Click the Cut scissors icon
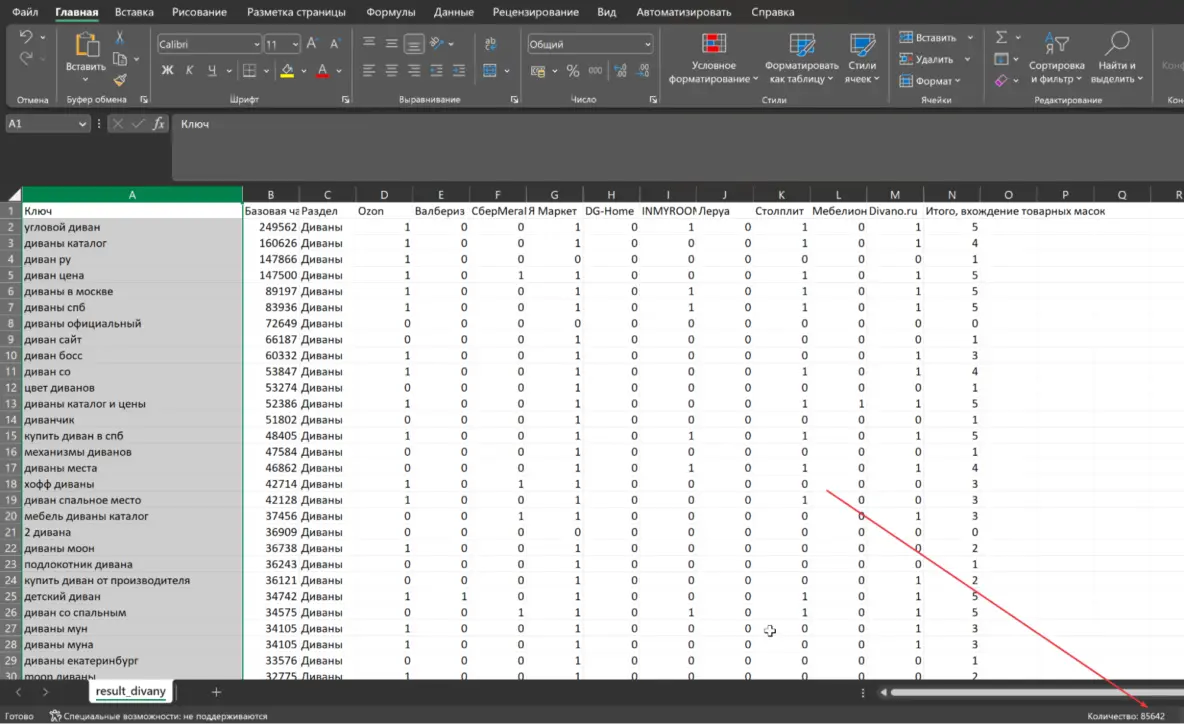This screenshot has width=1184, height=724. (x=120, y=38)
